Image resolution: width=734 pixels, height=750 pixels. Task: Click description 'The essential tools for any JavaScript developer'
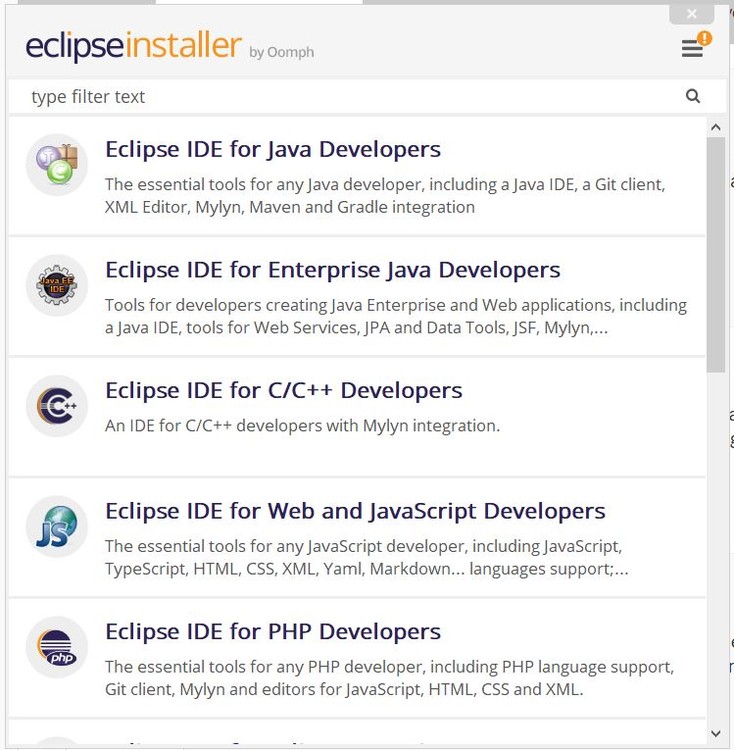(x=367, y=557)
